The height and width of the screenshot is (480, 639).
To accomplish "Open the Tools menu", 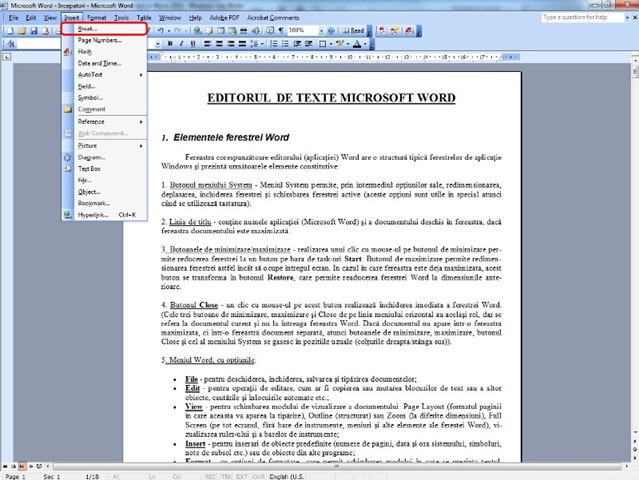I will tap(121, 18).
